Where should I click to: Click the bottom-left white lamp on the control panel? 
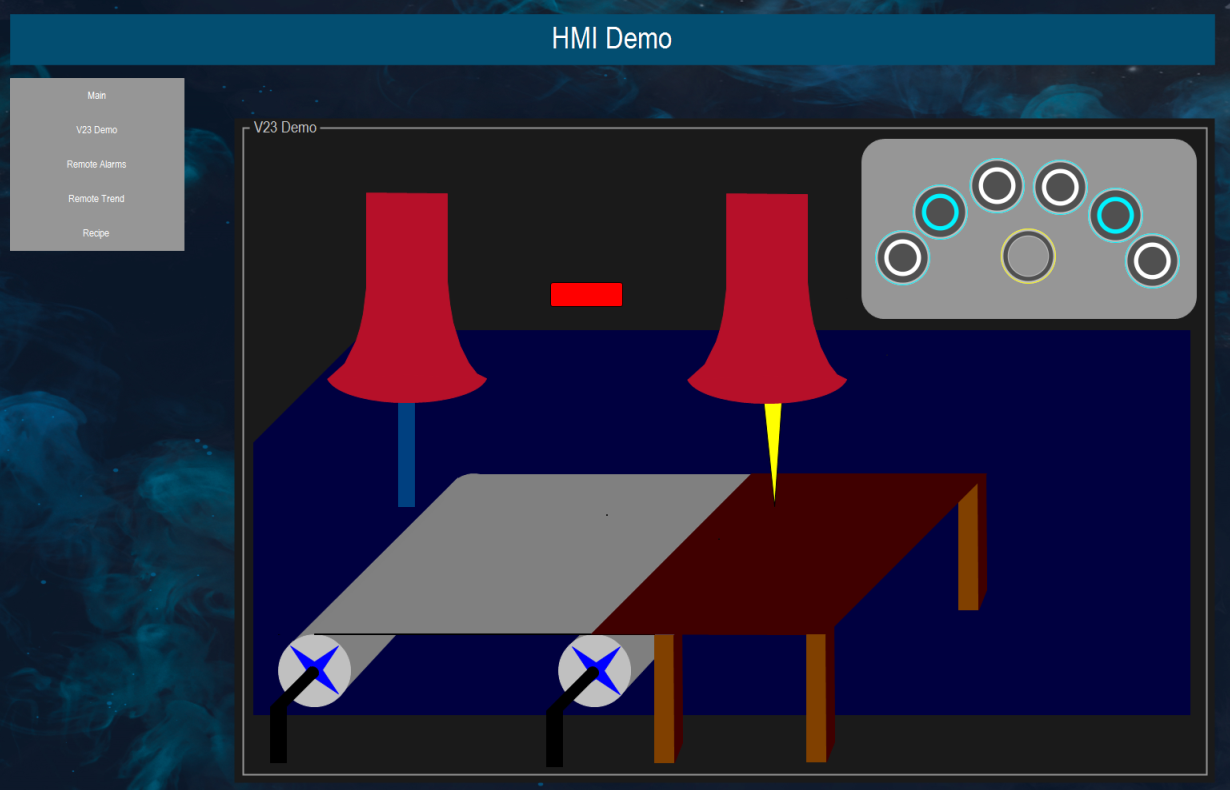(x=902, y=258)
